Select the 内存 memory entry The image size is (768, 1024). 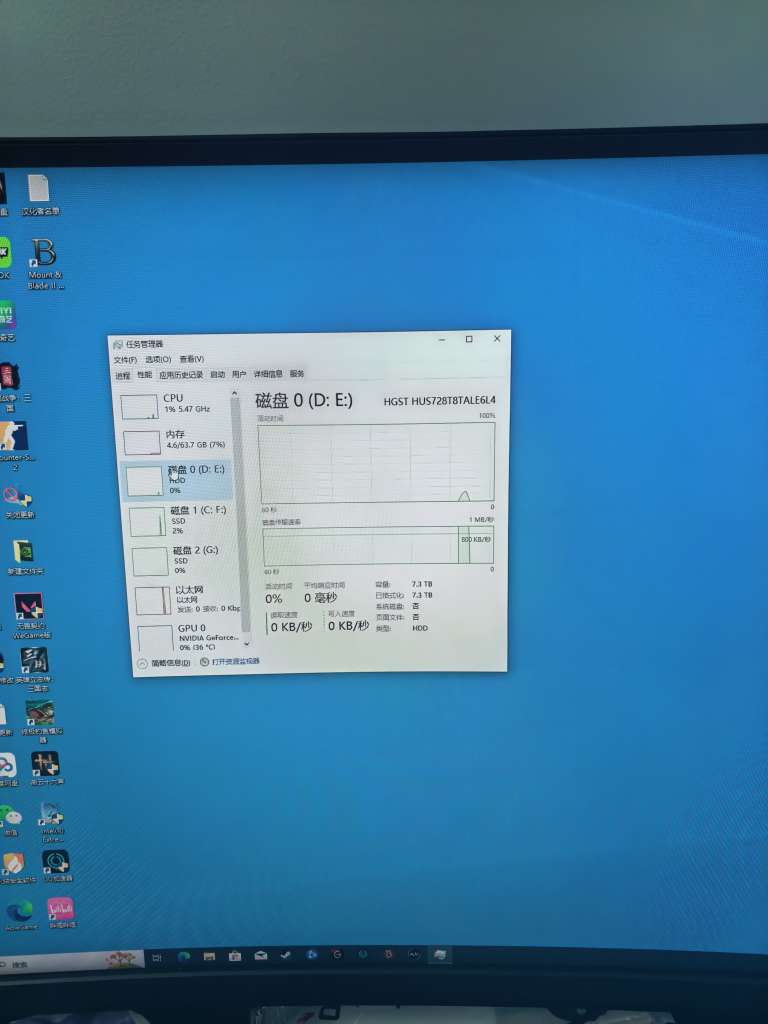point(176,441)
